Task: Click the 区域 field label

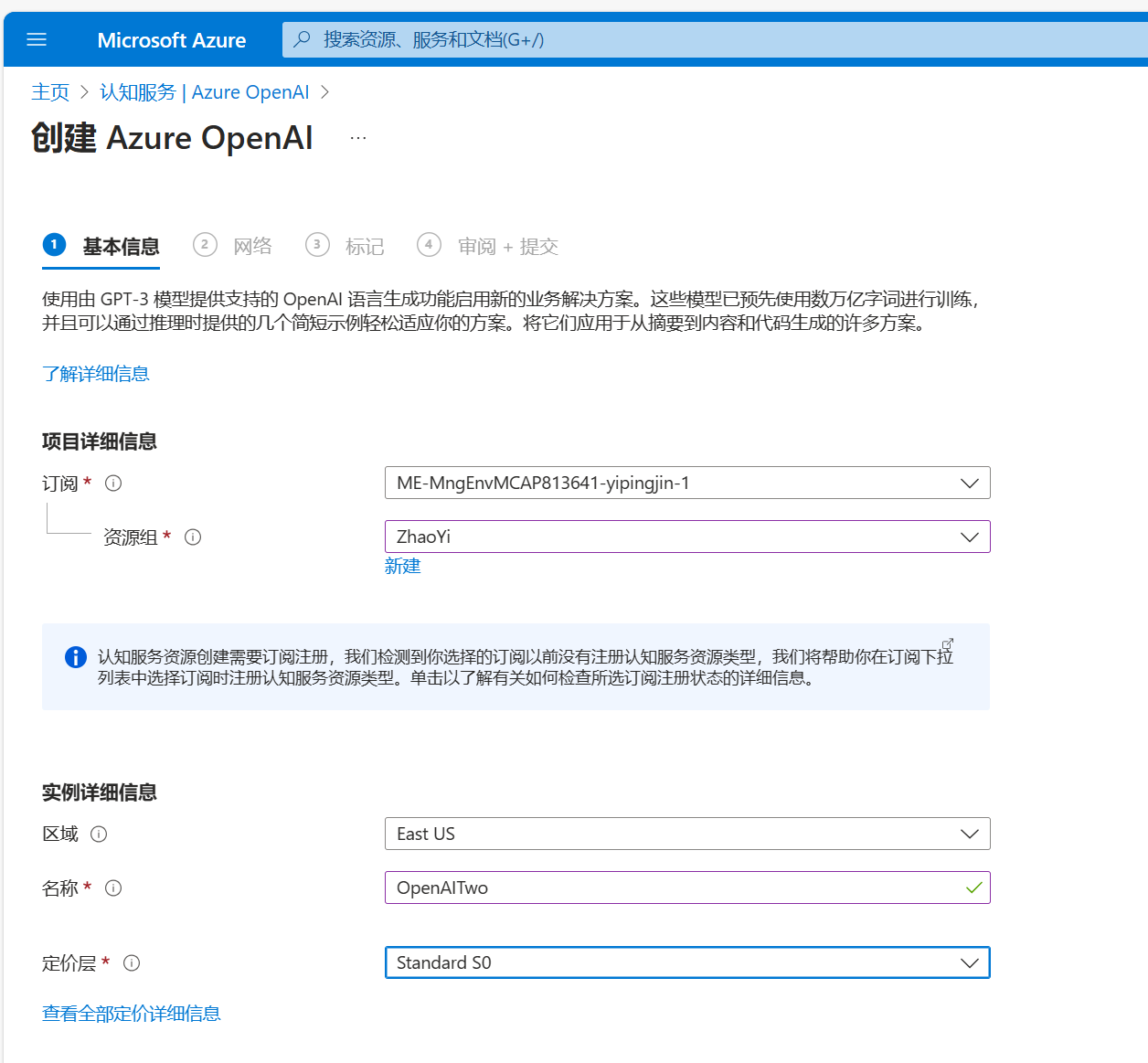Action: click(x=60, y=834)
